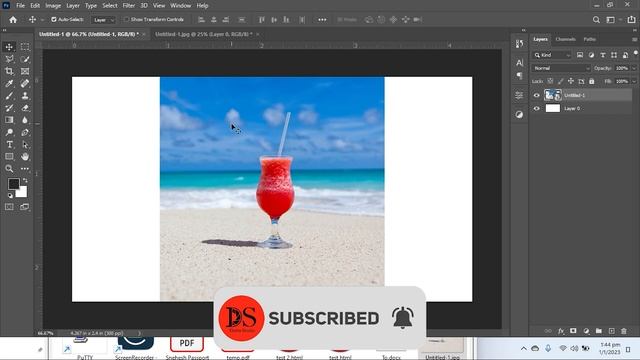The height and width of the screenshot is (360, 640).
Task: Select the Move tool
Action: tap(9, 47)
